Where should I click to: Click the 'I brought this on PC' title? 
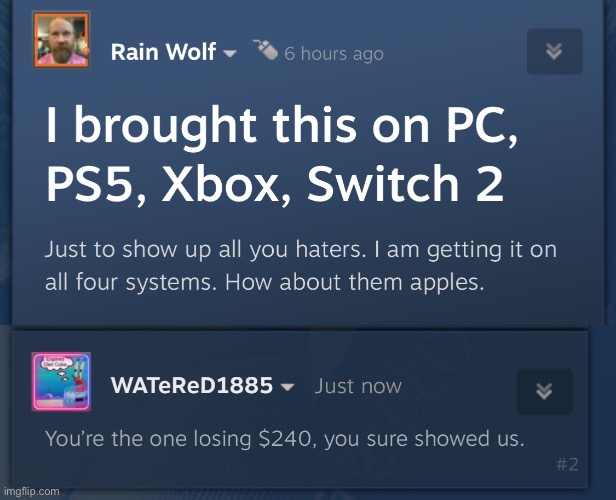tap(282, 125)
